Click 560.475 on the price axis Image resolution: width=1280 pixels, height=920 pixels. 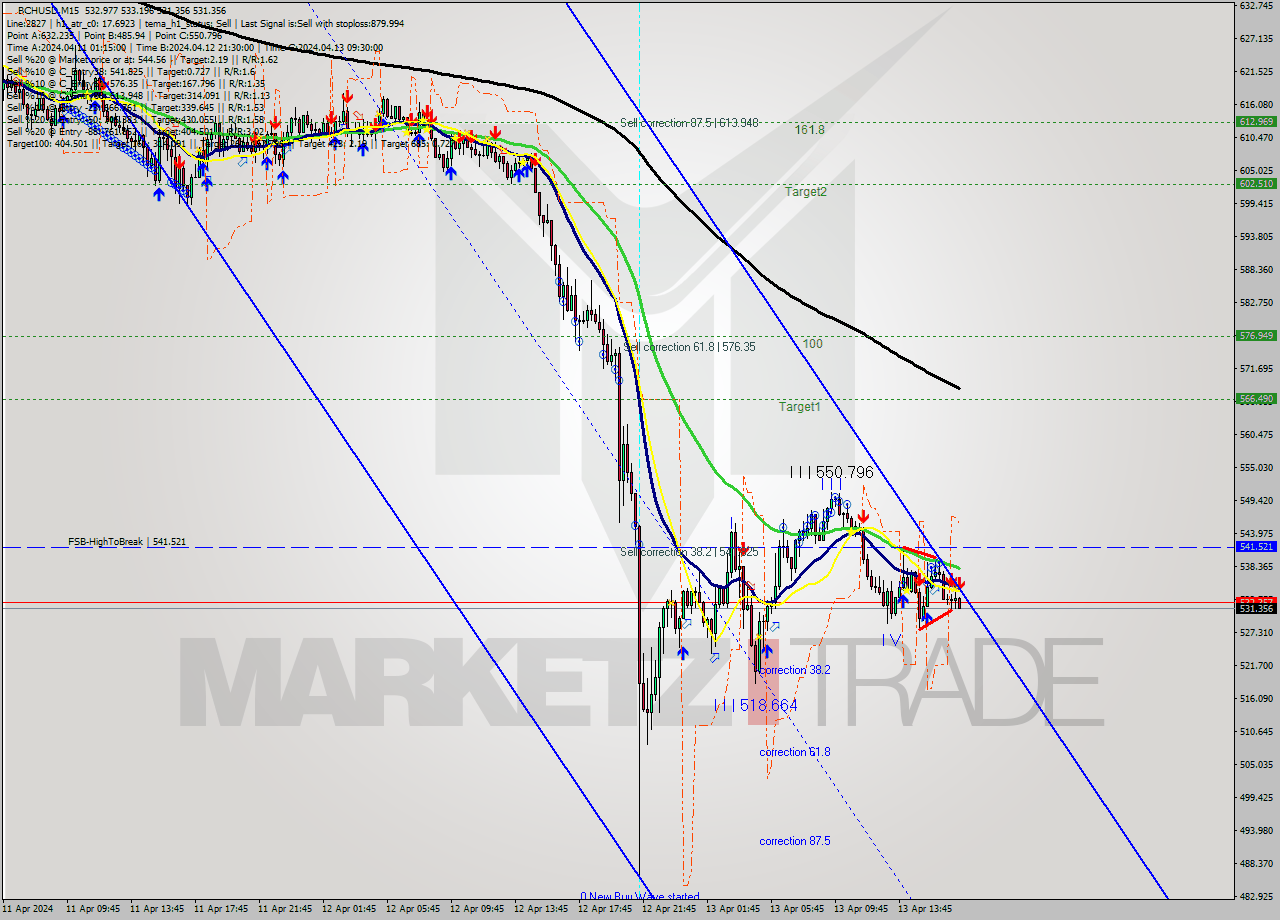[x=1256, y=435]
